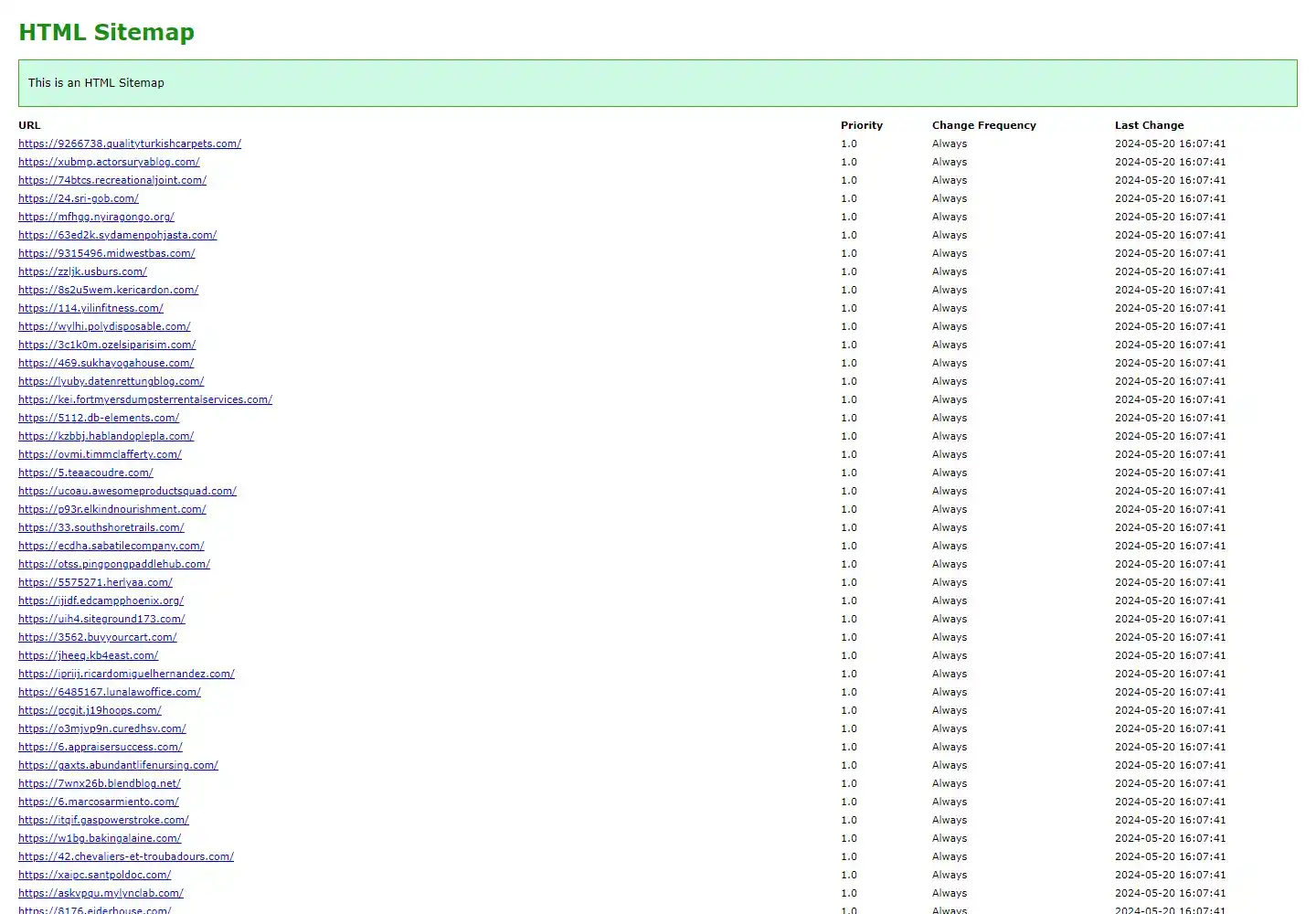This screenshot has width=1316, height=914.
Task: Visit the ovmi.timmclafferty.com URL
Action: click(x=100, y=454)
